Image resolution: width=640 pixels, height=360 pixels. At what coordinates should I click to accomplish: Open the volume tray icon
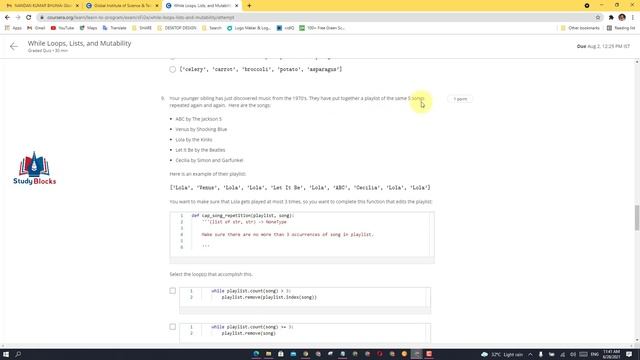[573, 354]
